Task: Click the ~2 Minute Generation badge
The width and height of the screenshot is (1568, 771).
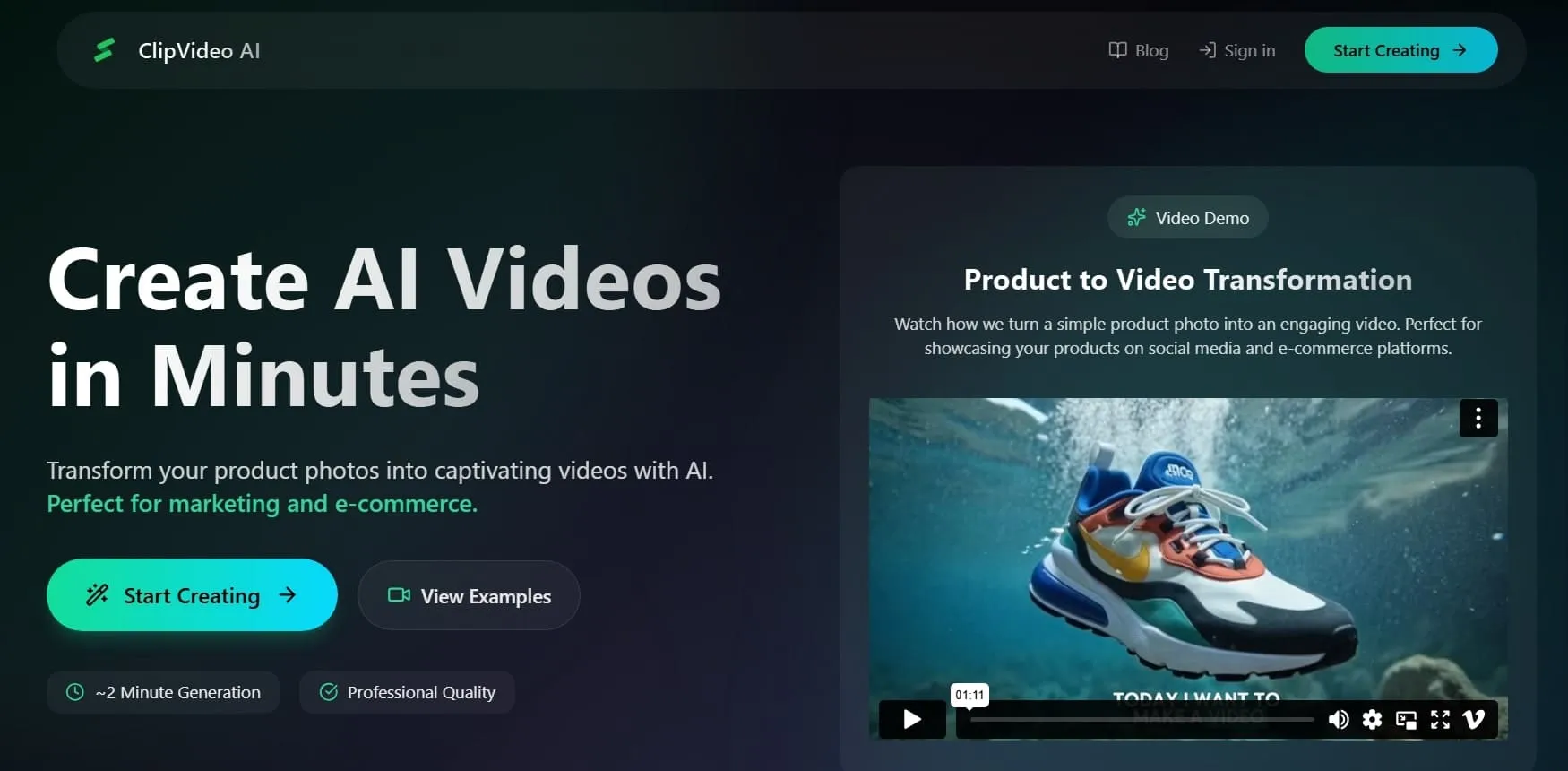Action: (163, 692)
